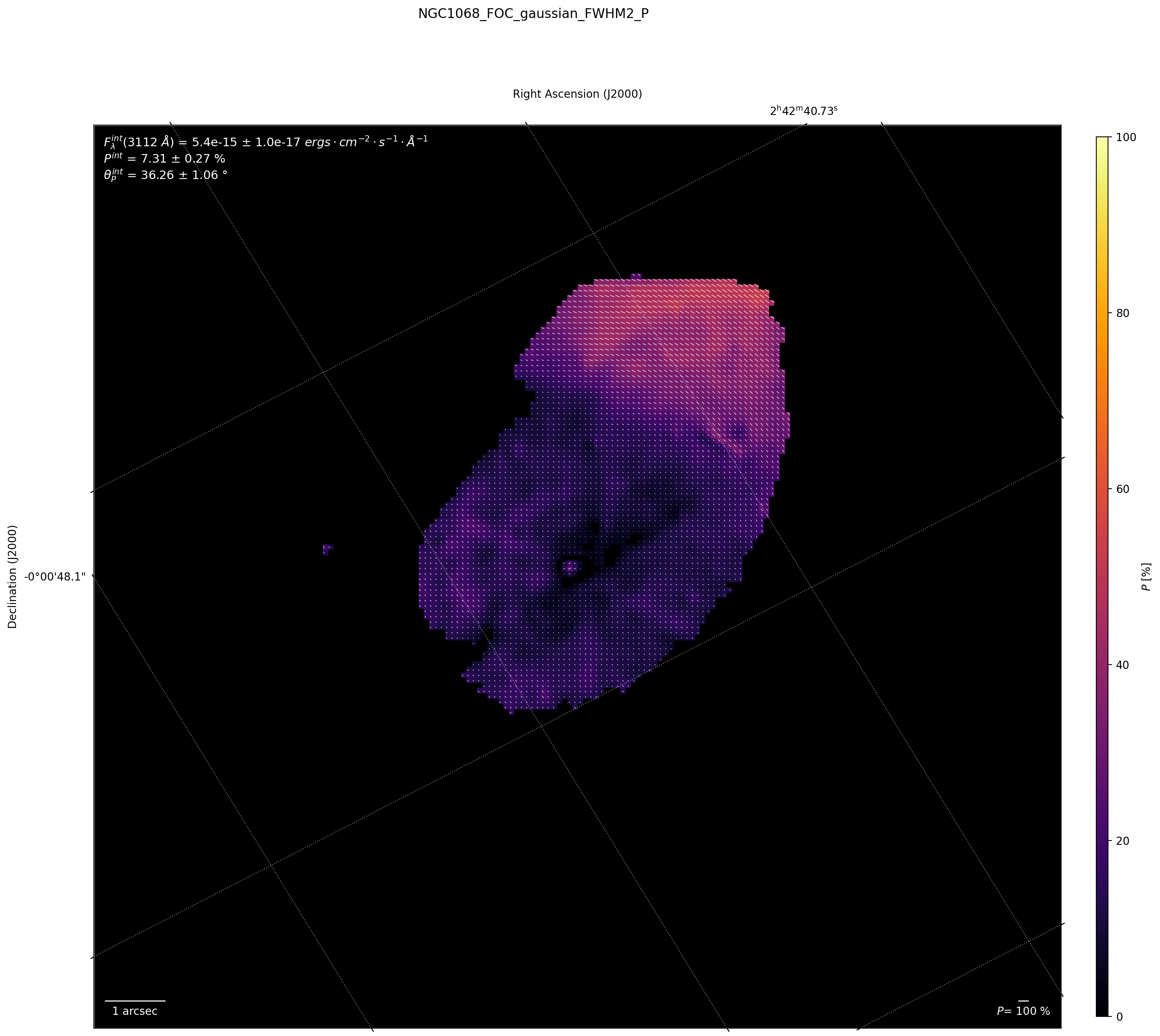Click the Right Ascension (J2000) axis label
This screenshot has height=1036, width=1160.
[x=577, y=94]
